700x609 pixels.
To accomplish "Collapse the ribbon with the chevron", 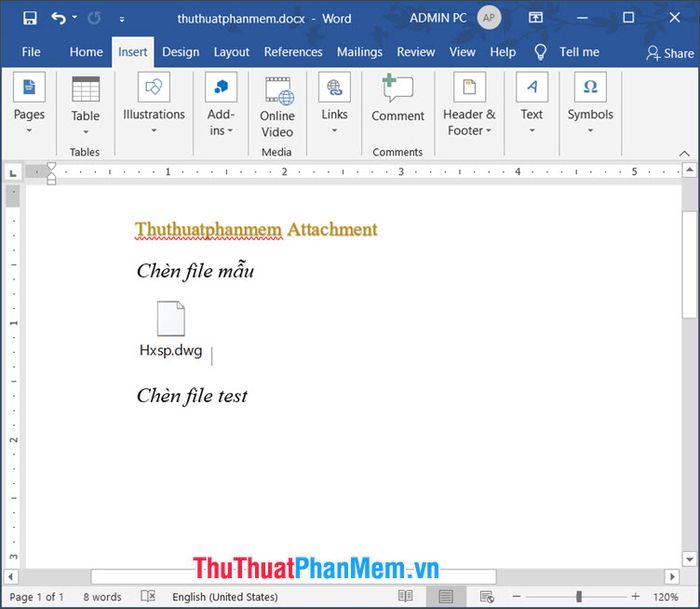I will [684, 154].
